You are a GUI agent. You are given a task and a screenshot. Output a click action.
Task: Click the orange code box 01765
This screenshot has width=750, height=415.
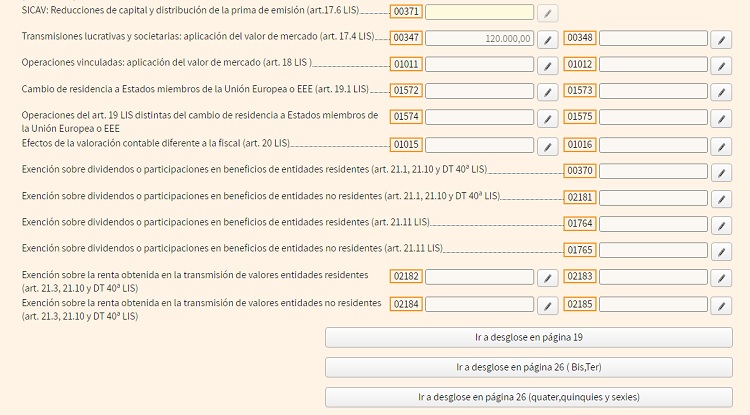pos(580,250)
